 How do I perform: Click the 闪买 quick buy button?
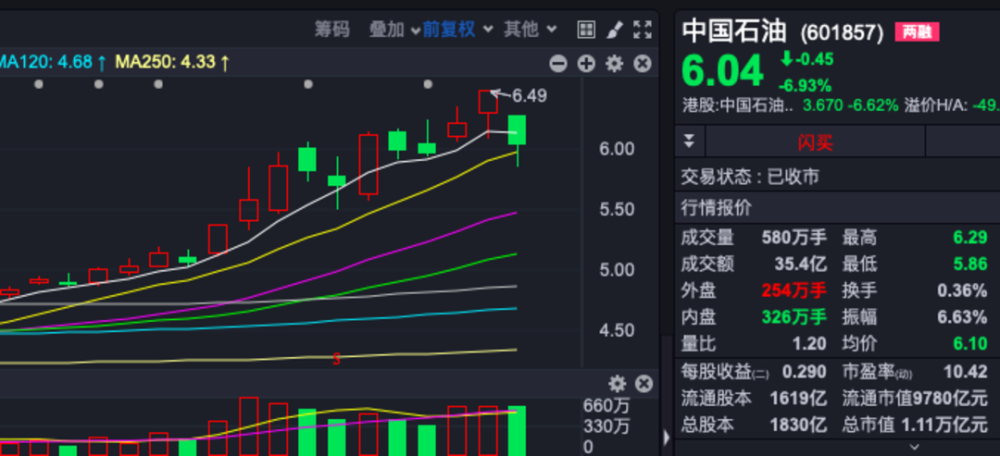815,142
